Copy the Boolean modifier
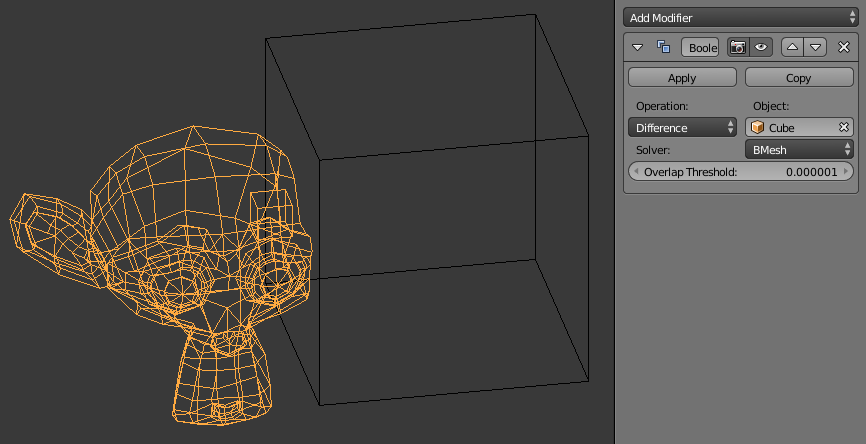Screen dimensions: 866x444 point(799,78)
